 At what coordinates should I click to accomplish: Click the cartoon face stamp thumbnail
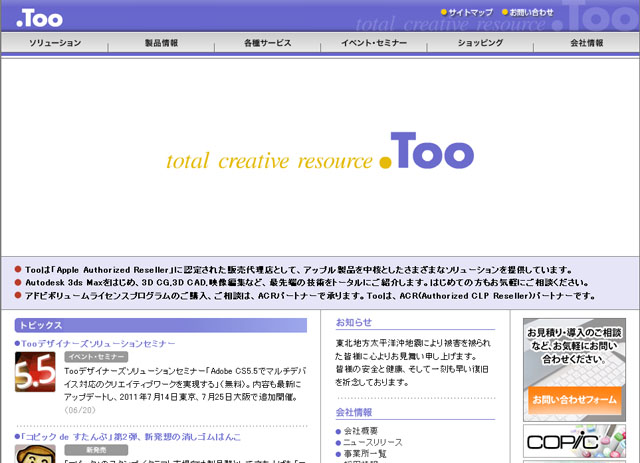coord(35,454)
